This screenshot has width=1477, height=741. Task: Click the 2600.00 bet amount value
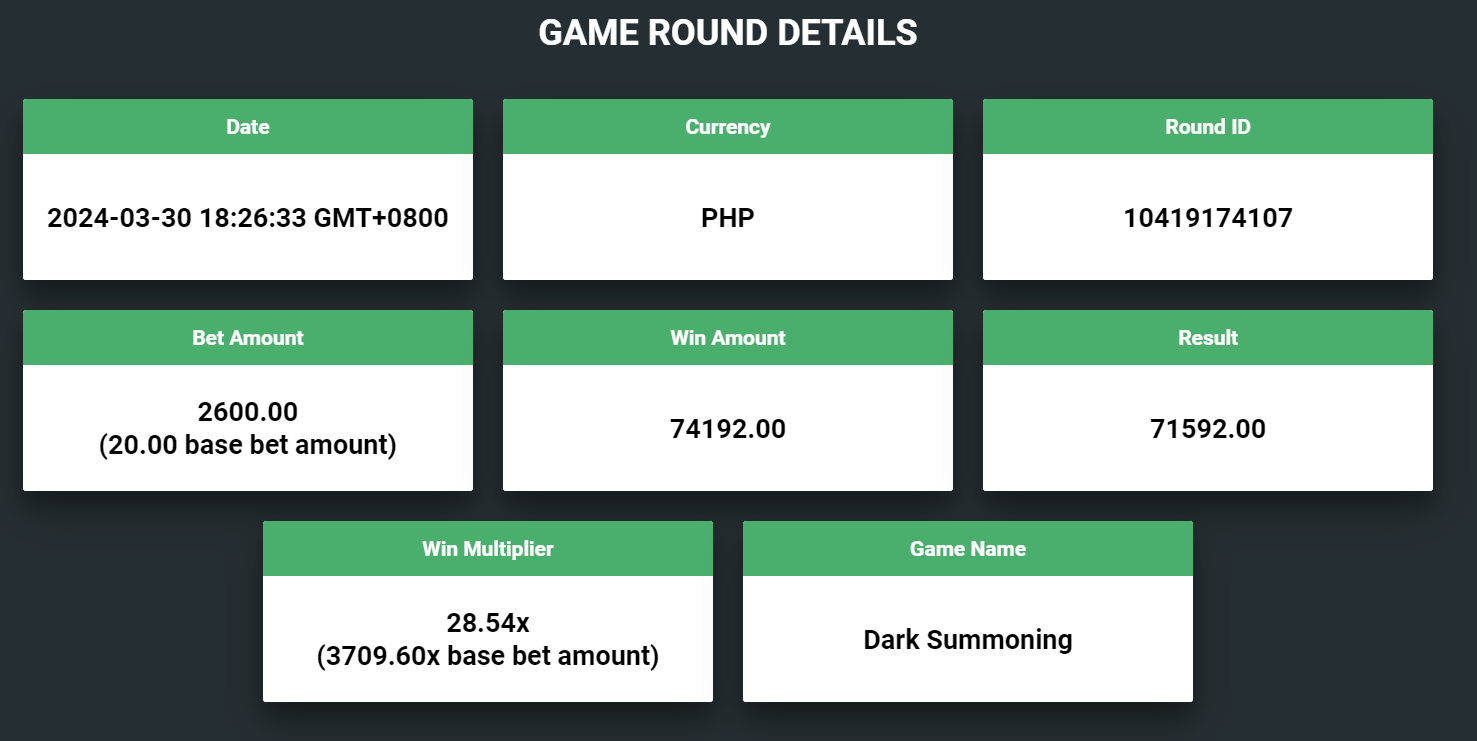coord(248,411)
